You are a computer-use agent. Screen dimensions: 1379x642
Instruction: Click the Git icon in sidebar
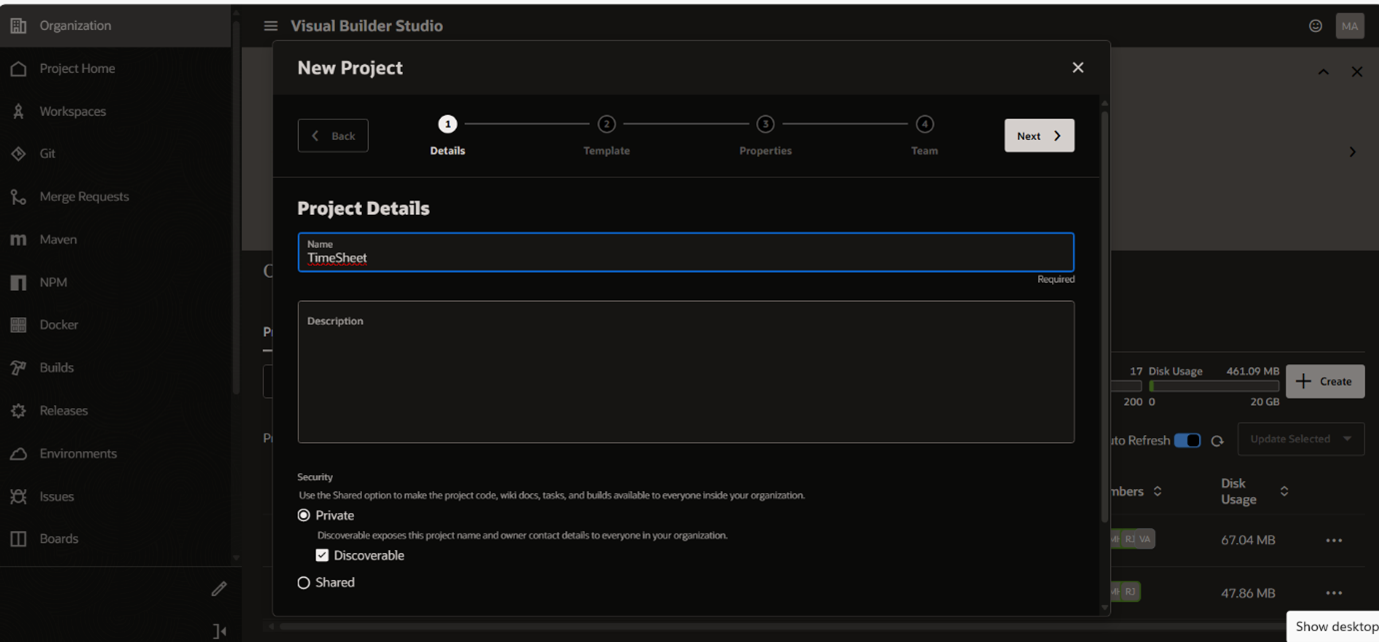tap(18, 154)
